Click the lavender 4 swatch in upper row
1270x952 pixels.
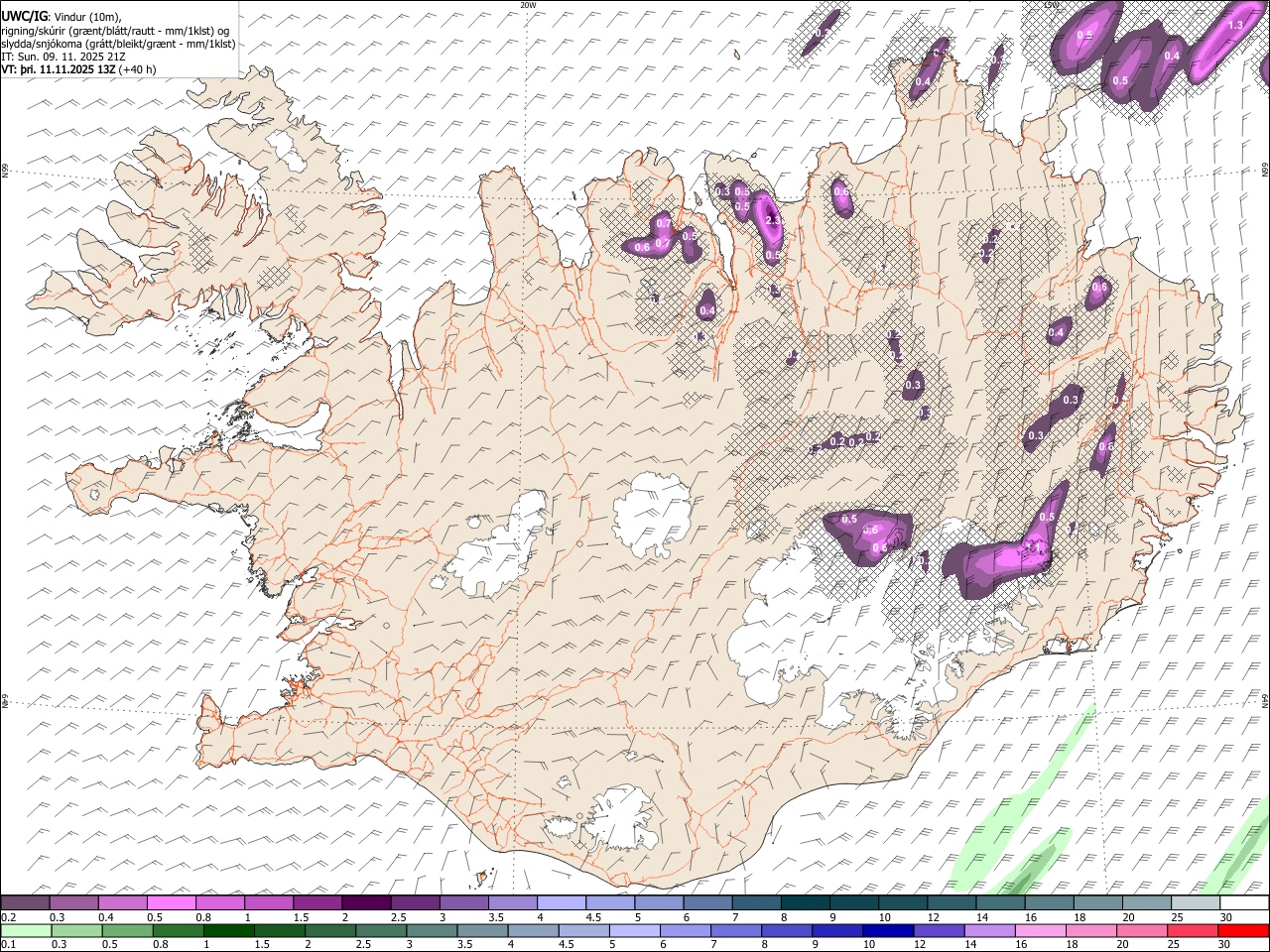pyautogui.click(x=561, y=903)
